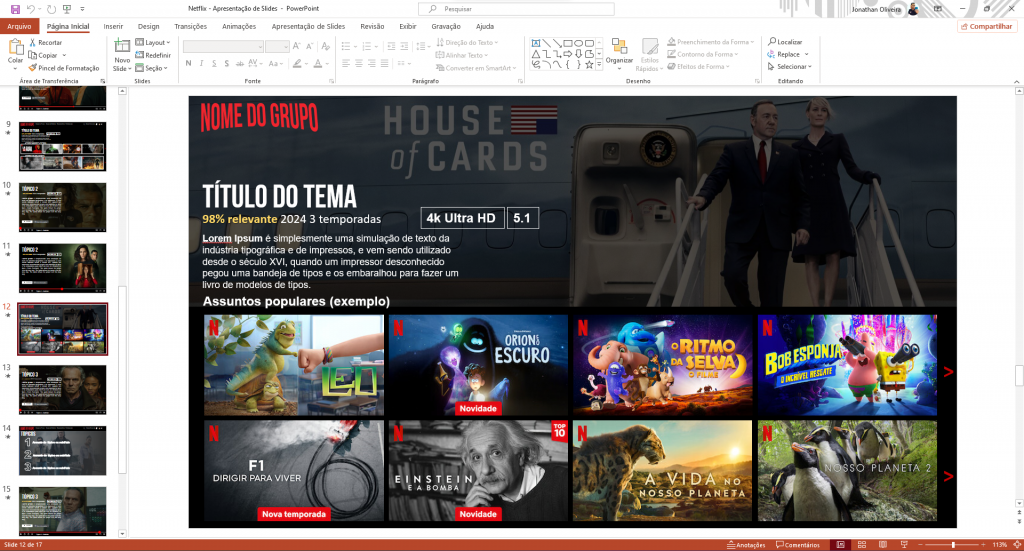Toggle justify text alignment

384,63
